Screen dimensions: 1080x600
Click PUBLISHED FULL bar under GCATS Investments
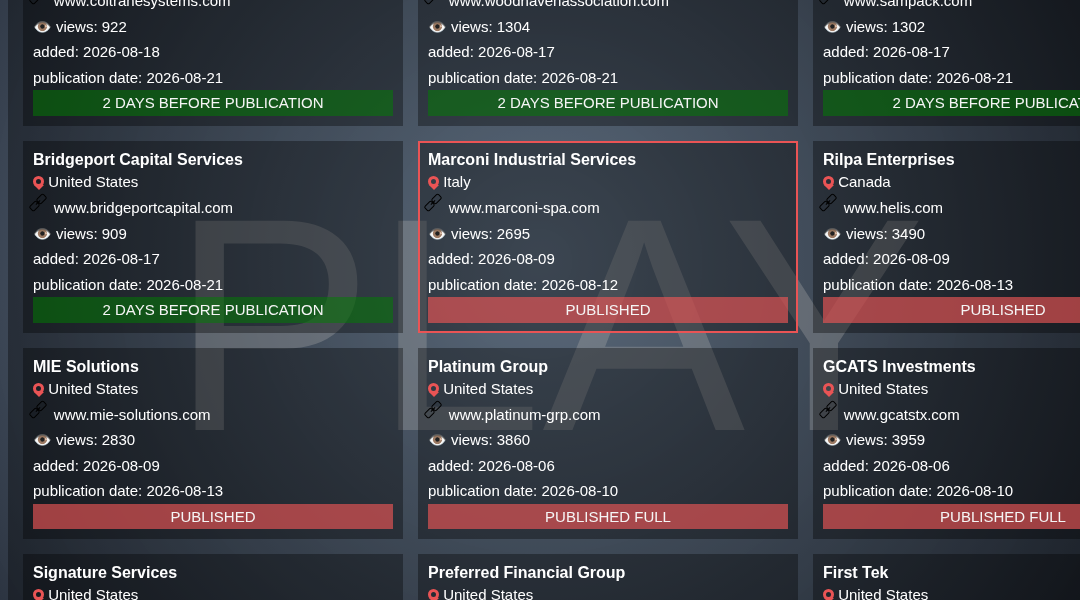click(x=951, y=517)
